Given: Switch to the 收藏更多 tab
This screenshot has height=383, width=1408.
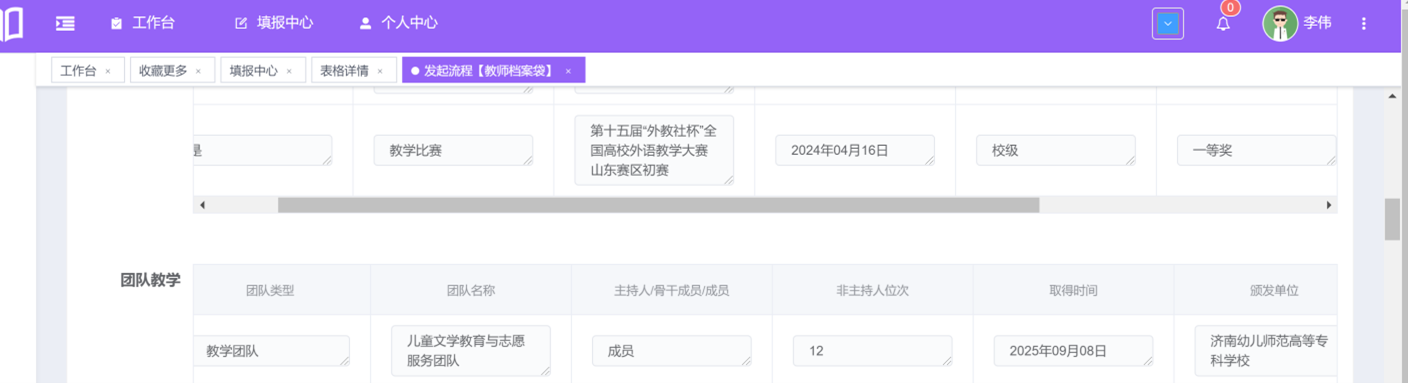Looking at the screenshot, I should click(x=163, y=70).
